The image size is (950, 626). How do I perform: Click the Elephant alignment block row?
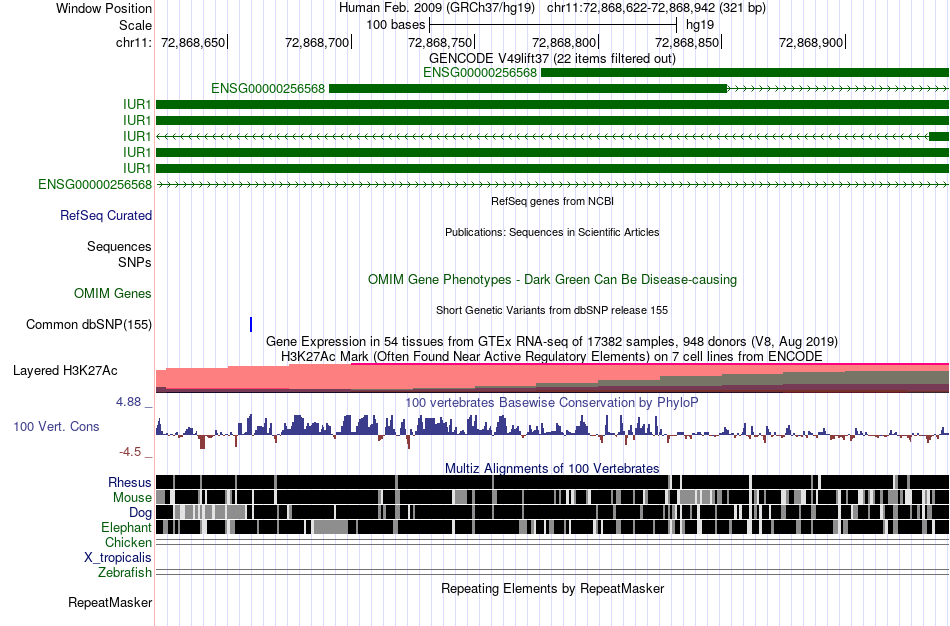[x=553, y=527]
